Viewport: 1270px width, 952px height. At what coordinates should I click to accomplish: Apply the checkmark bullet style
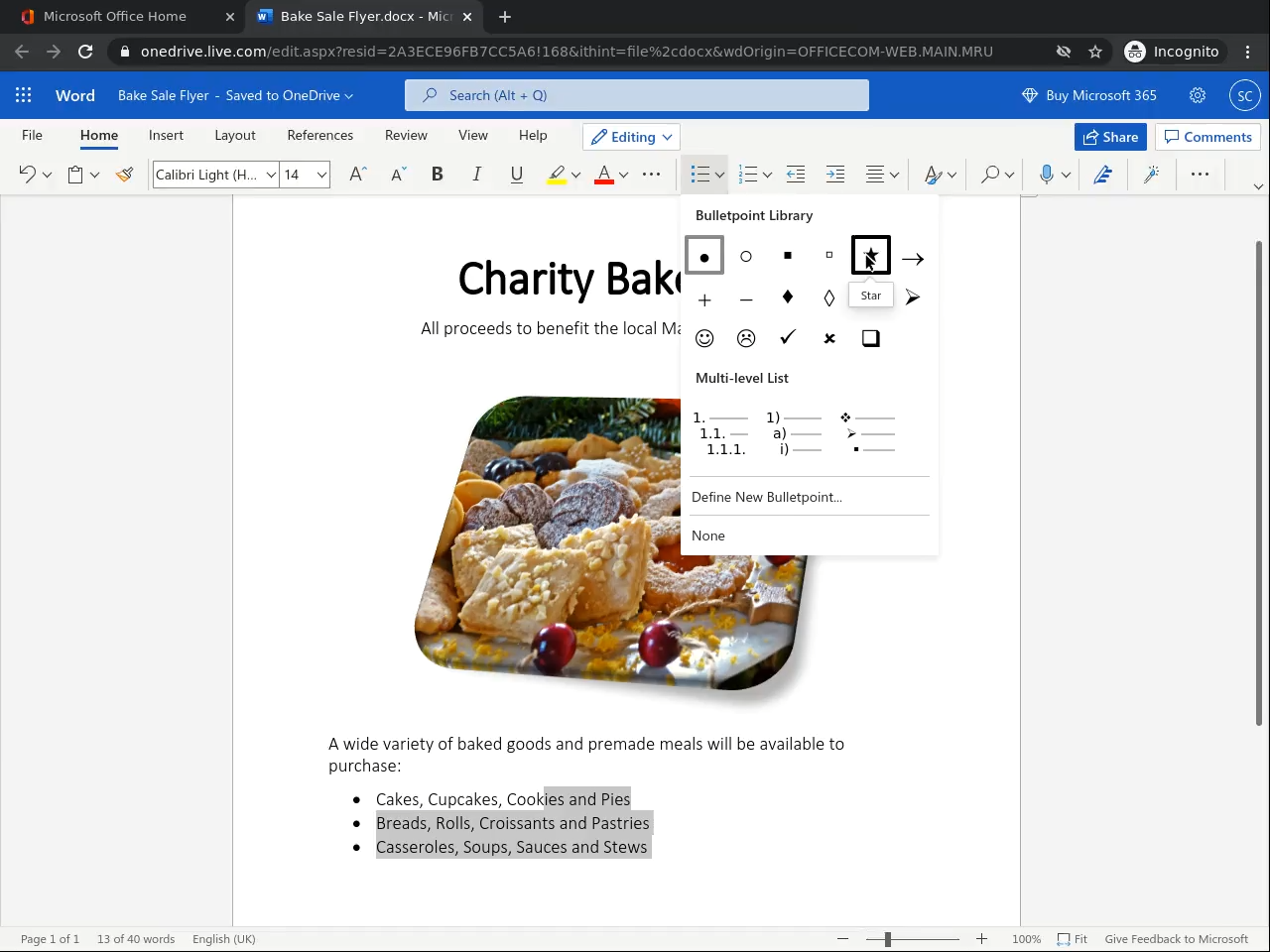[788, 338]
